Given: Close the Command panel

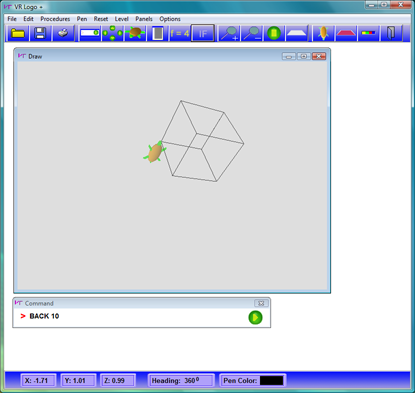Looking at the screenshot, I should click(261, 303).
